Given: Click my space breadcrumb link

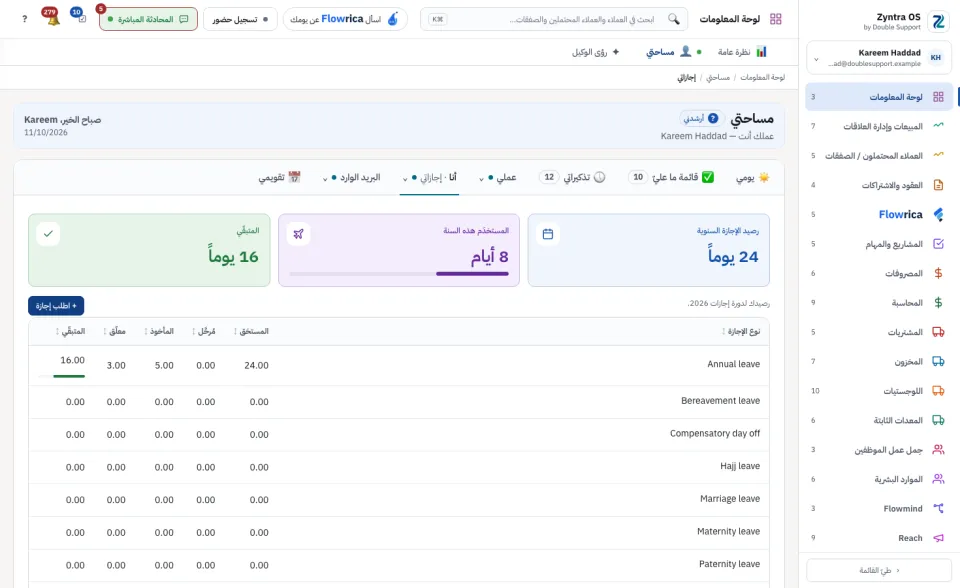Looking at the screenshot, I should click(718, 77).
